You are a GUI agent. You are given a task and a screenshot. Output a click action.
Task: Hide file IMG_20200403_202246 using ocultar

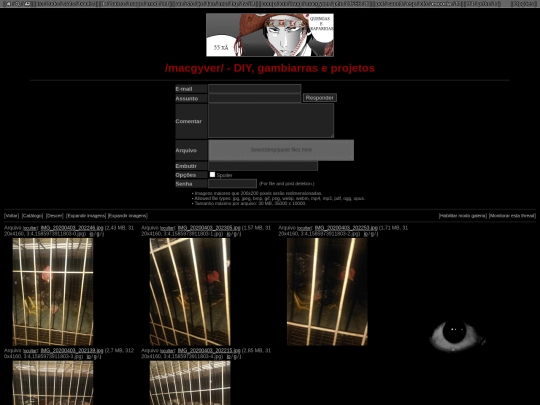30,228
